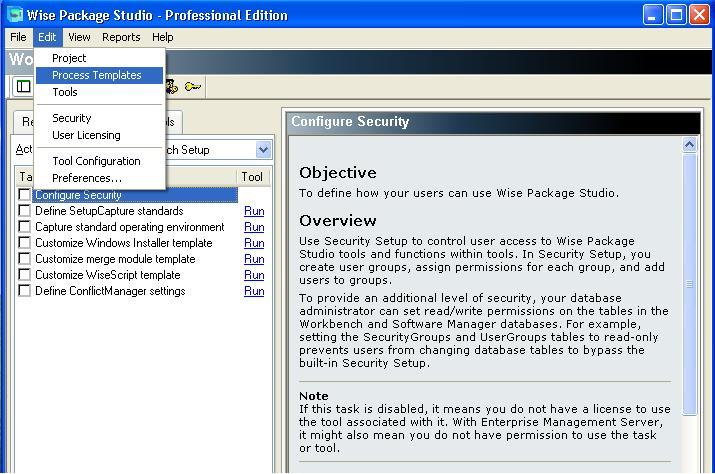Select Customize merge module template text
715x474 pixels.
coord(115,259)
